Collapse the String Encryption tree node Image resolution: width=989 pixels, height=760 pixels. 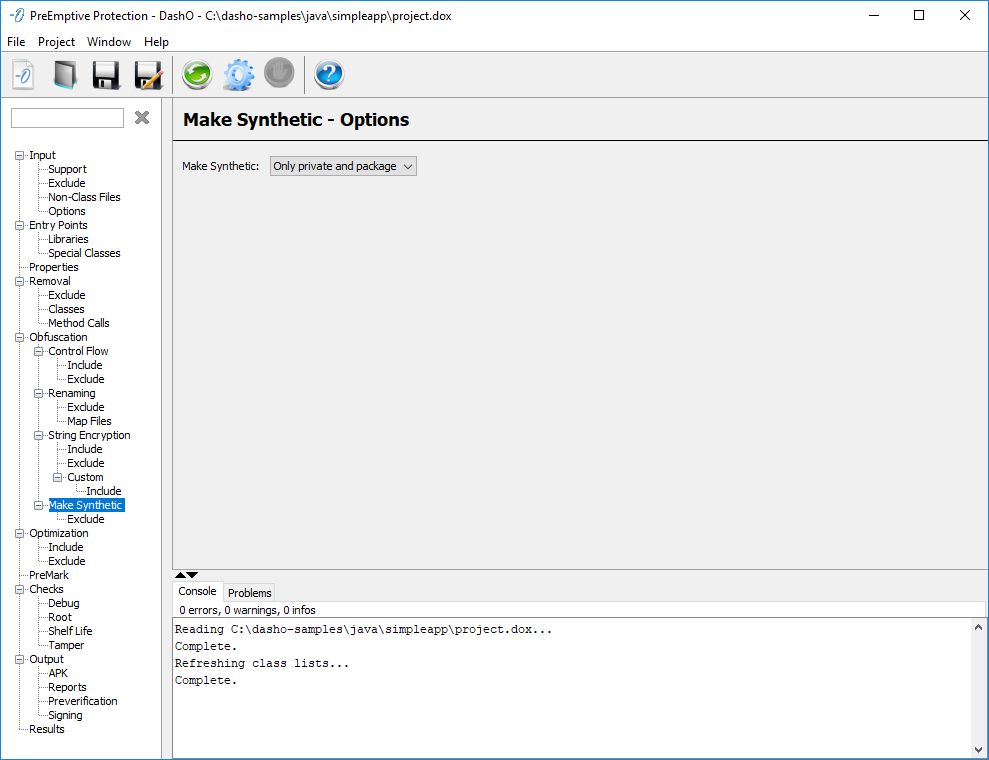[39, 435]
